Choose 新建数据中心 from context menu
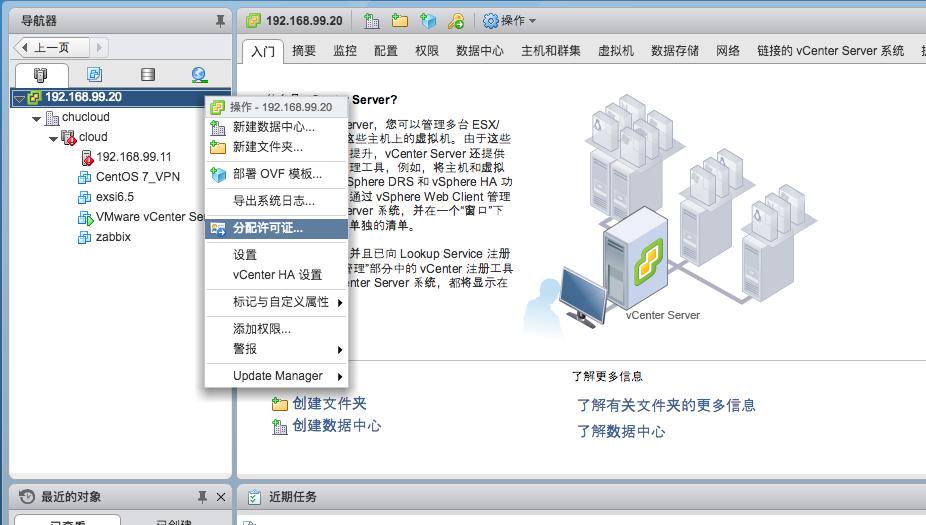The width and height of the screenshot is (926, 525). click(x=276, y=127)
